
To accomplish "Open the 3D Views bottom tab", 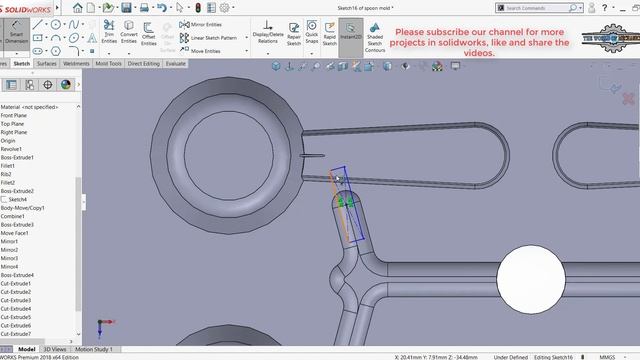I will coord(55,349).
